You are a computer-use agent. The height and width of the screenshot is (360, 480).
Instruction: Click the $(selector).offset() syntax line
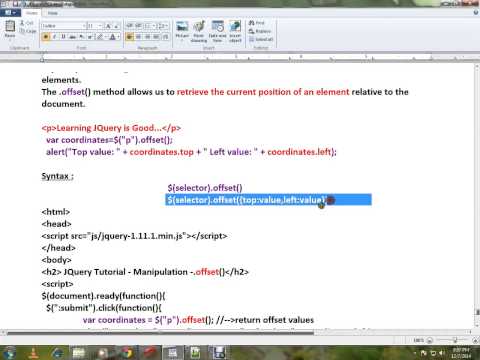[x=205, y=188]
